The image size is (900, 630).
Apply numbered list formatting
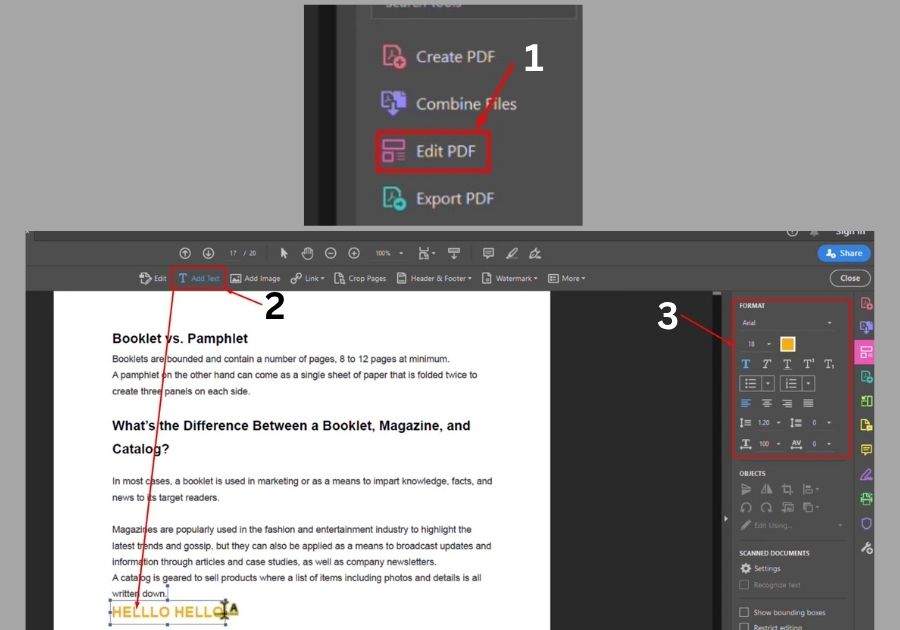(790, 383)
